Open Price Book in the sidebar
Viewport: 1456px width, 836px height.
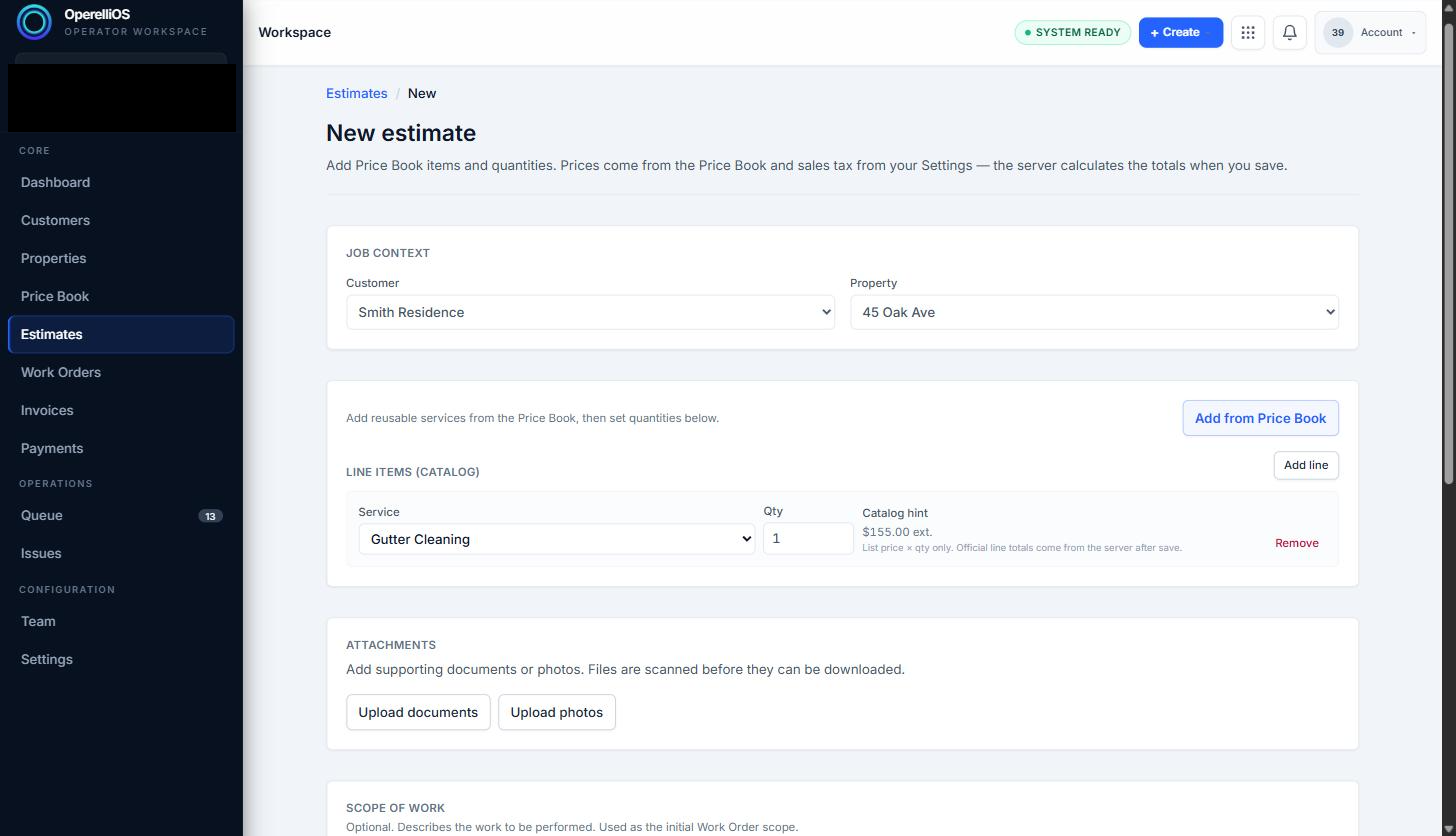pyautogui.click(x=55, y=296)
